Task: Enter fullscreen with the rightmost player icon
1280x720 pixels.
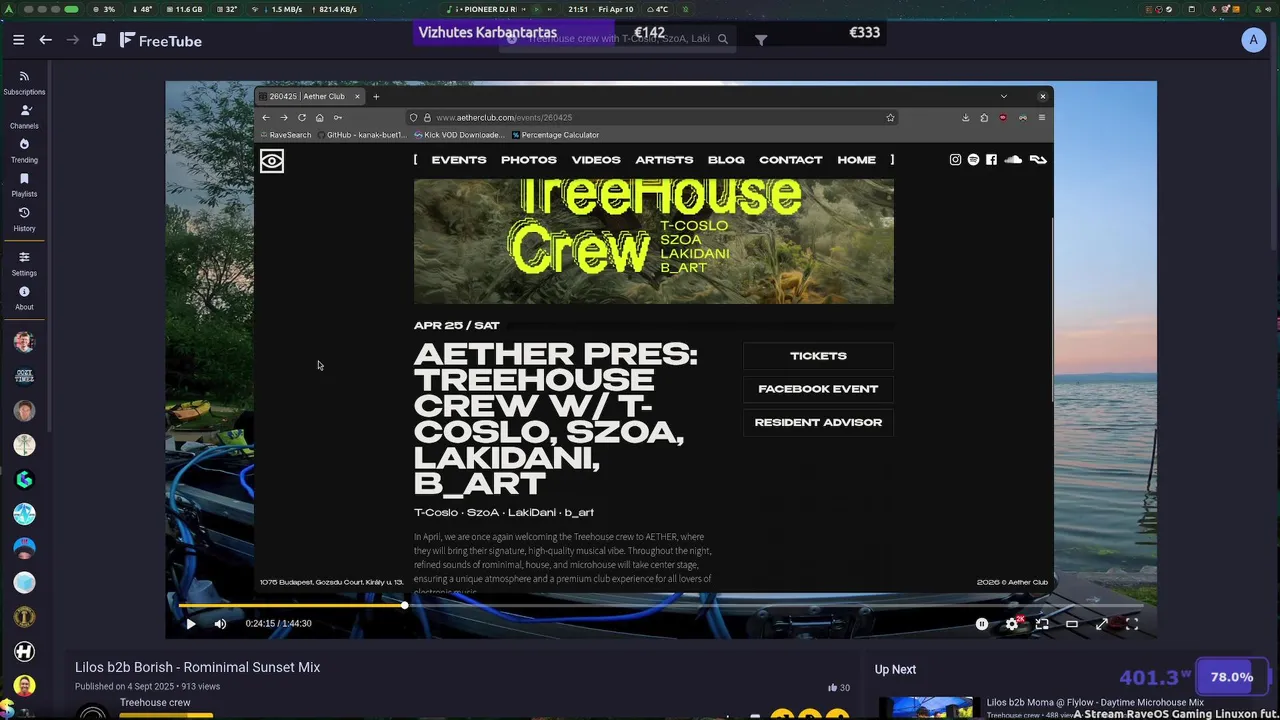Action: click(x=1132, y=624)
